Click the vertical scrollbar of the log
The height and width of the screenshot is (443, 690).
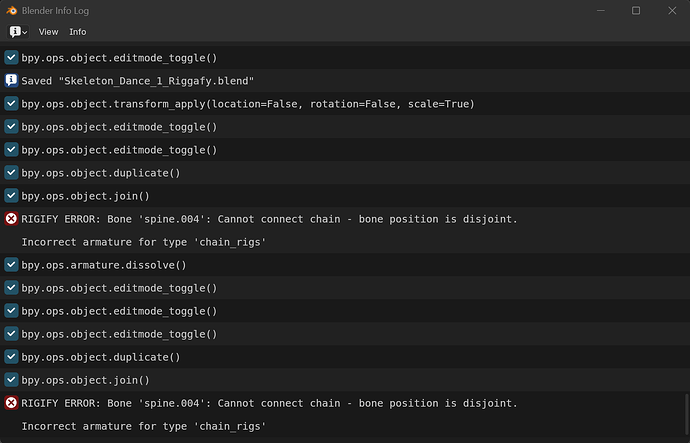pos(686,416)
